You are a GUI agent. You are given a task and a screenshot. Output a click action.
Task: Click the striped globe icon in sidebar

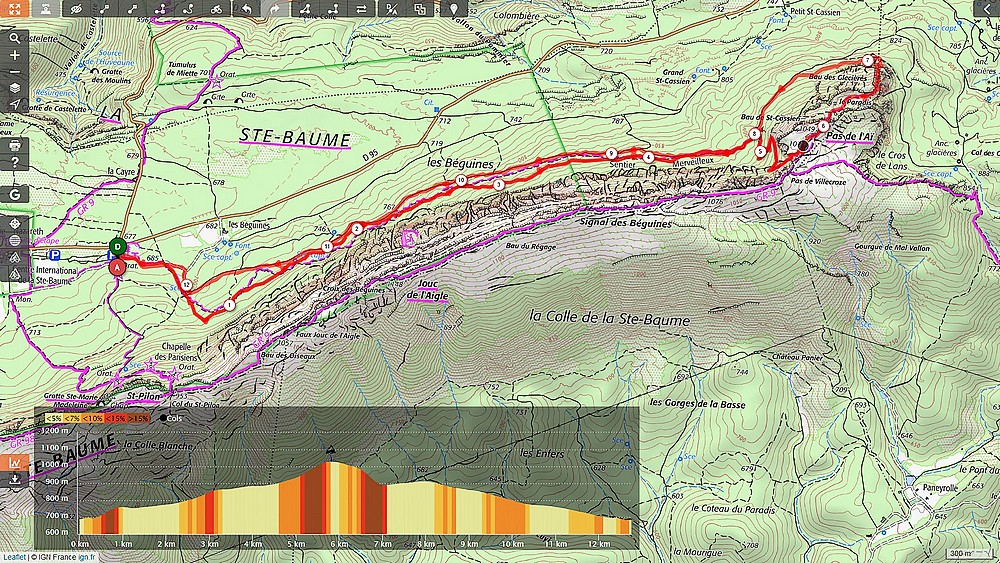pyautogui.click(x=15, y=240)
